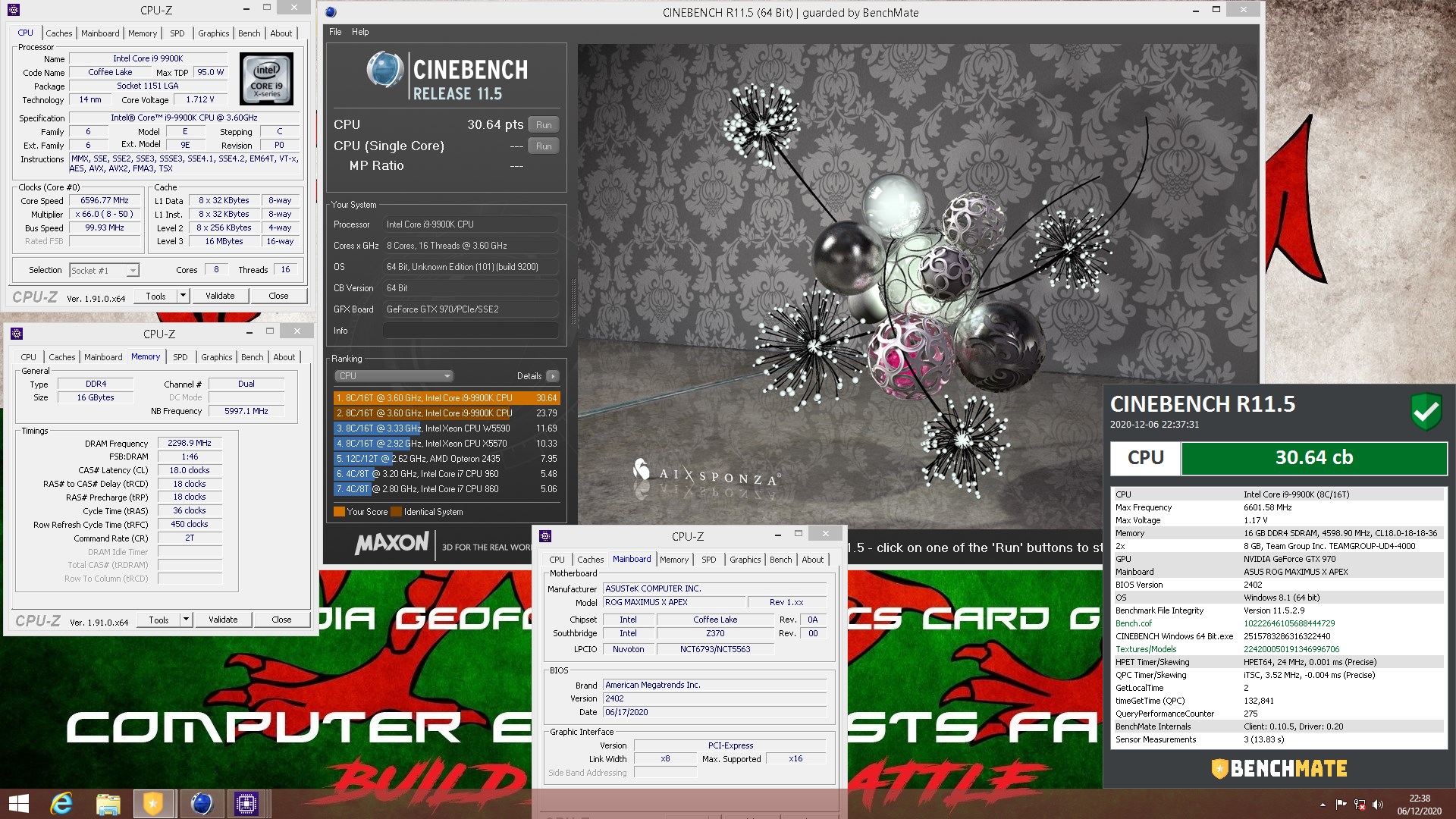1456x819 pixels.
Task: Click the CPU-Z Memory window title icon
Action: point(17,334)
